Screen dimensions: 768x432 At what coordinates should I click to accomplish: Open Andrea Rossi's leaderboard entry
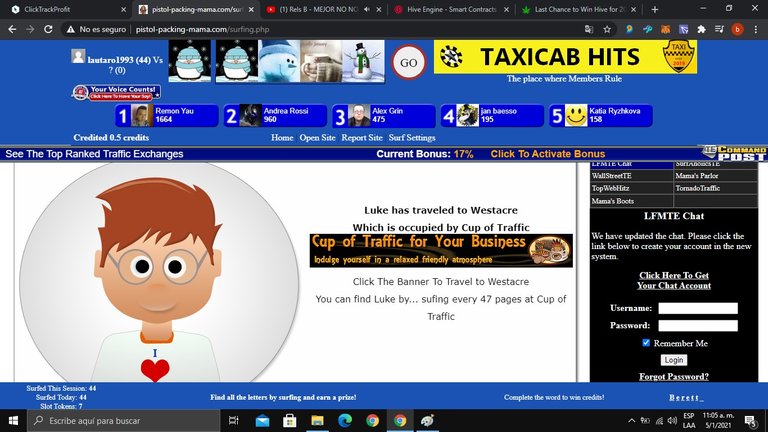275,116
